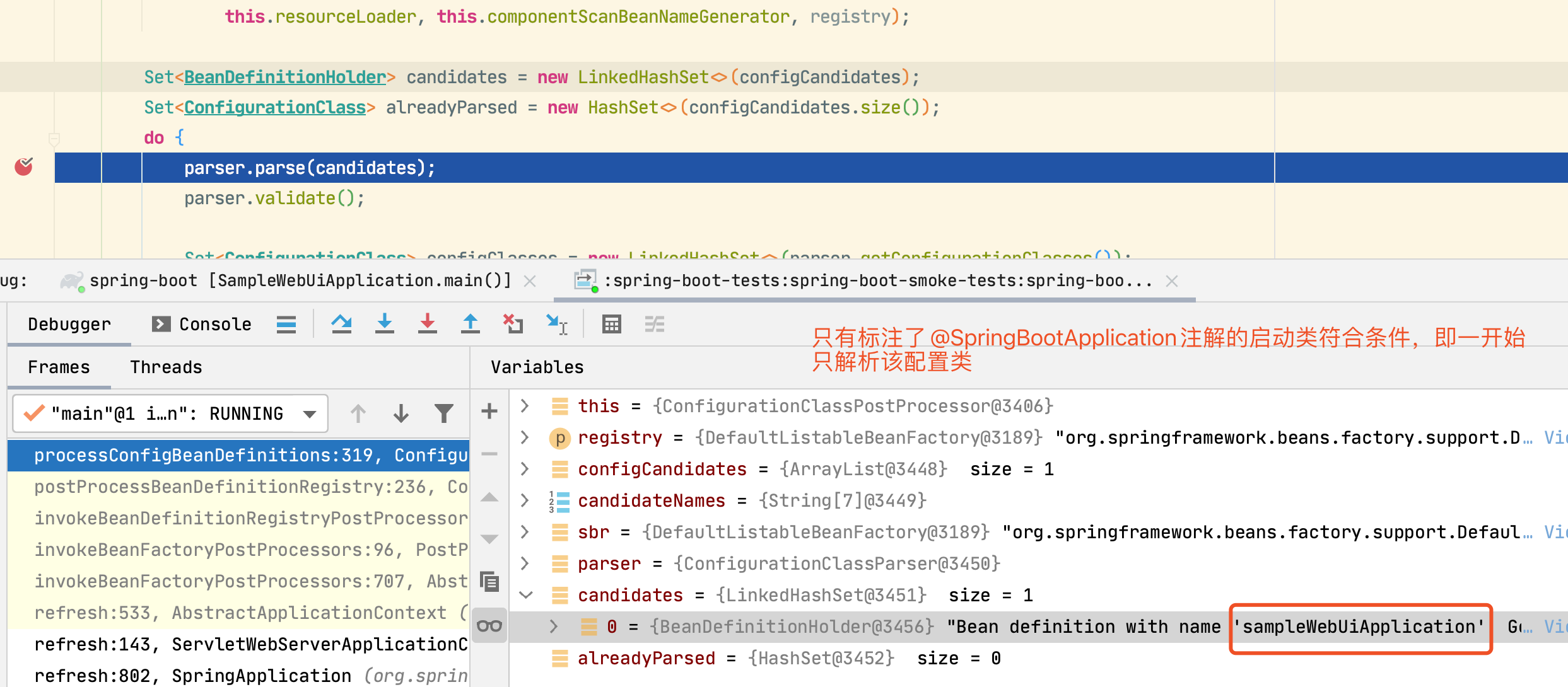Click the Step Over debugger icon
This screenshot has width=1568, height=687.
tap(341, 324)
